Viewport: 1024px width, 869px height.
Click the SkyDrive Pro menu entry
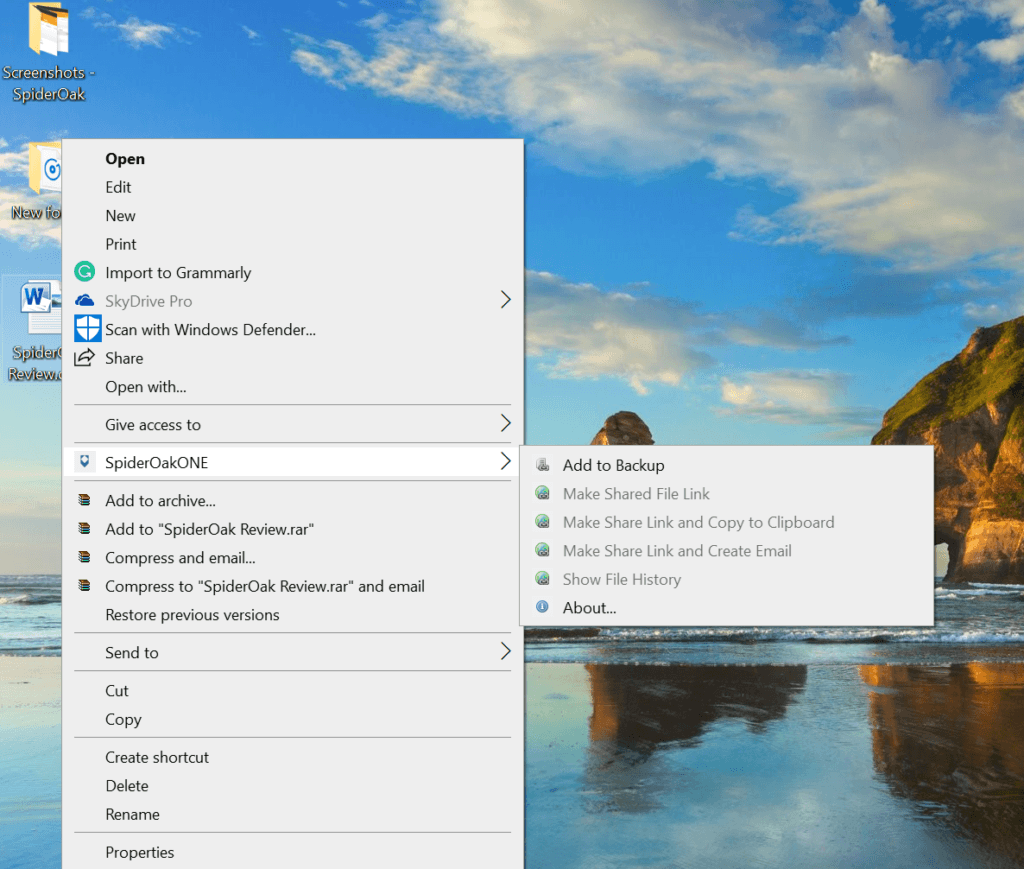click(x=293, y=301)
